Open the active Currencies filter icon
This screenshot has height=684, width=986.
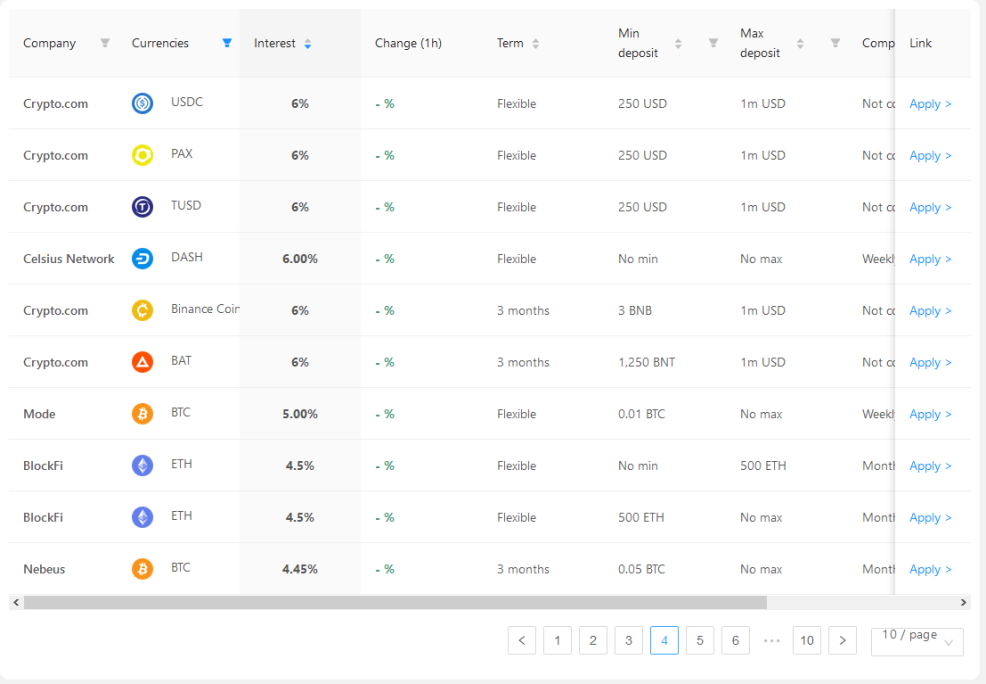(227, 43)
